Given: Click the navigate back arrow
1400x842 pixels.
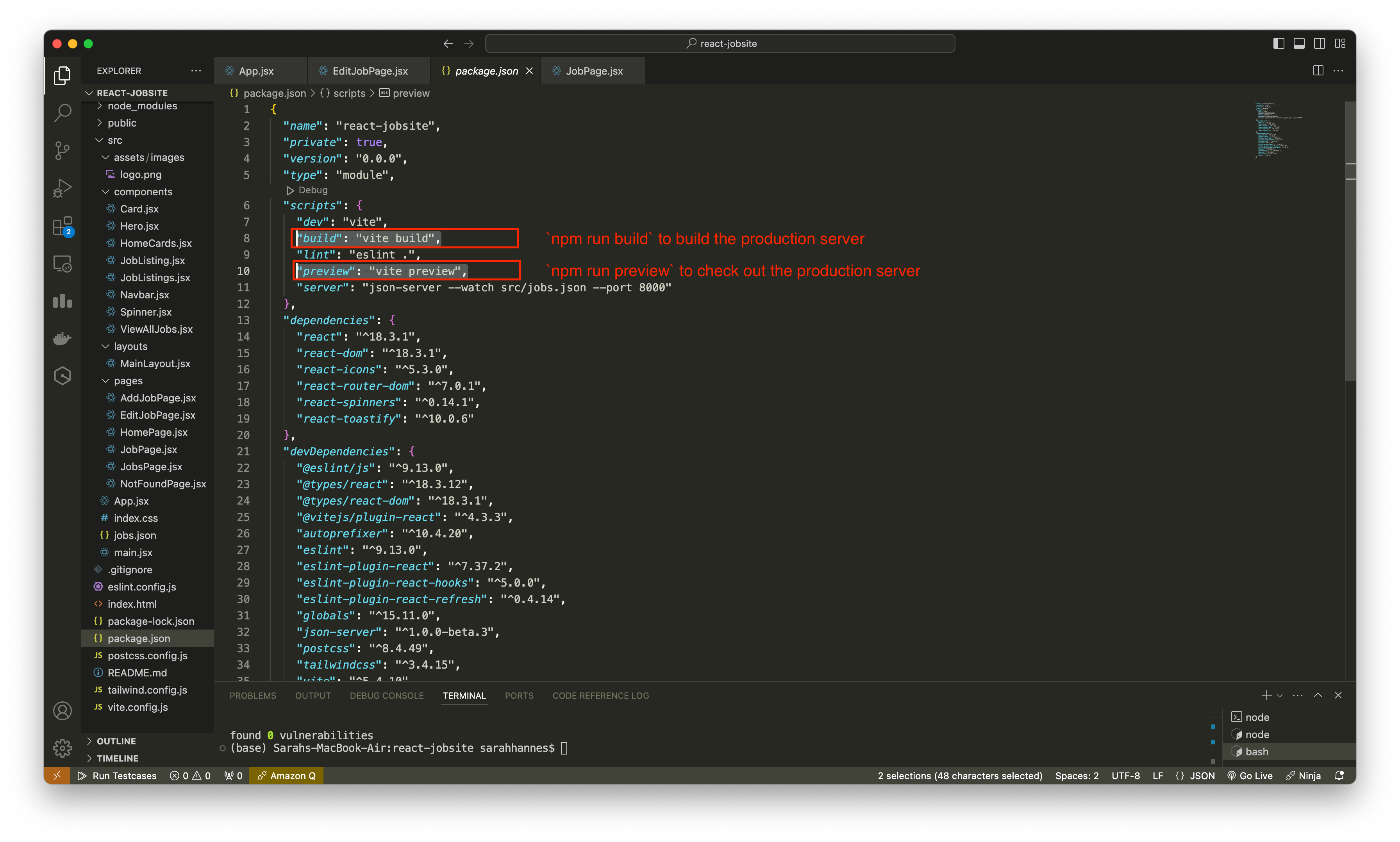Looking at the screenshot, I should 448,44.
